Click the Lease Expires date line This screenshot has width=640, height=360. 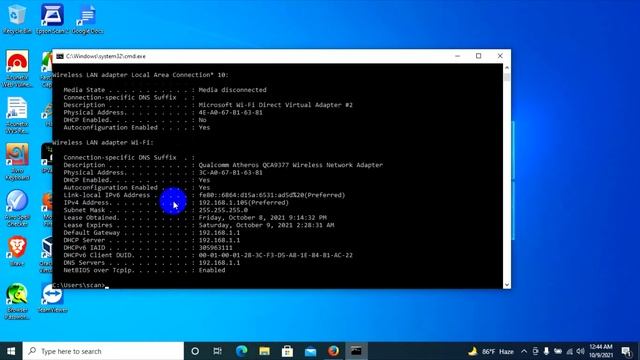coord(199,225)
